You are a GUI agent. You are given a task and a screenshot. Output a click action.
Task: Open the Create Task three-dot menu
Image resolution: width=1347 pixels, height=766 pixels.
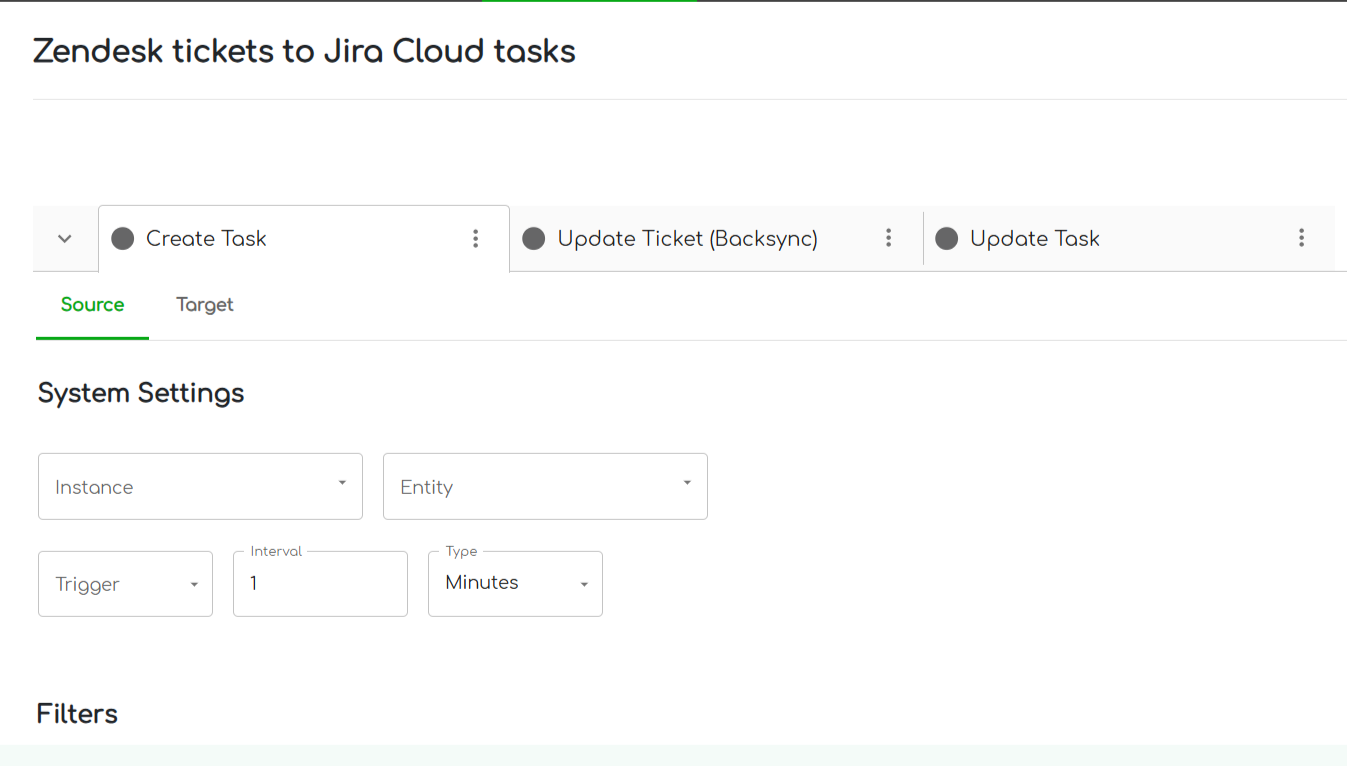[476, 238]
